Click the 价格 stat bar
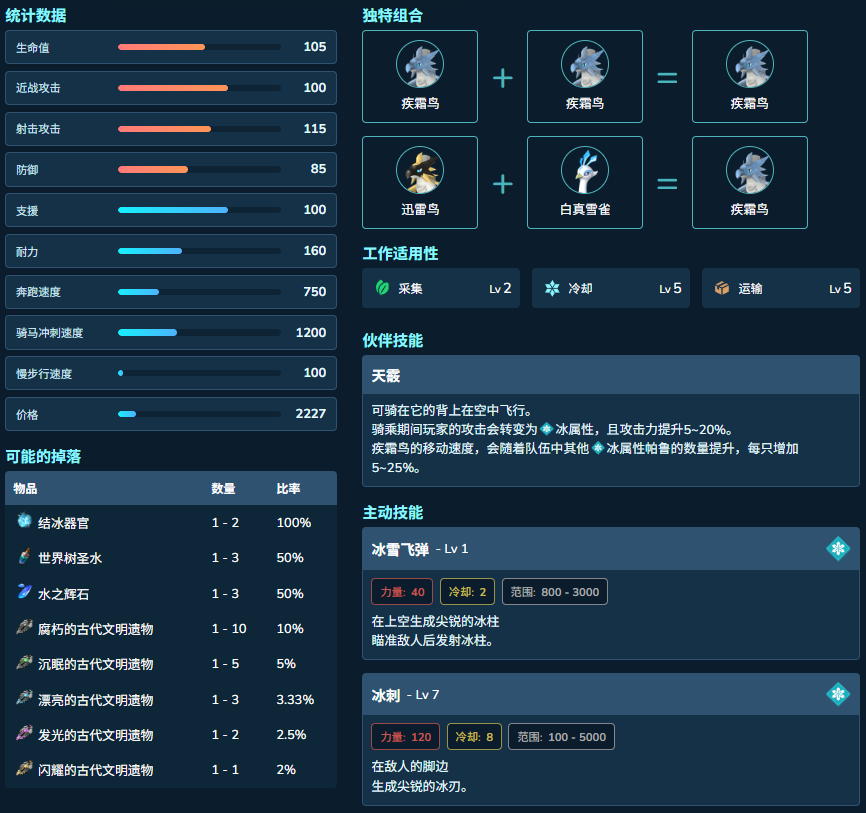 pos(199,414)
